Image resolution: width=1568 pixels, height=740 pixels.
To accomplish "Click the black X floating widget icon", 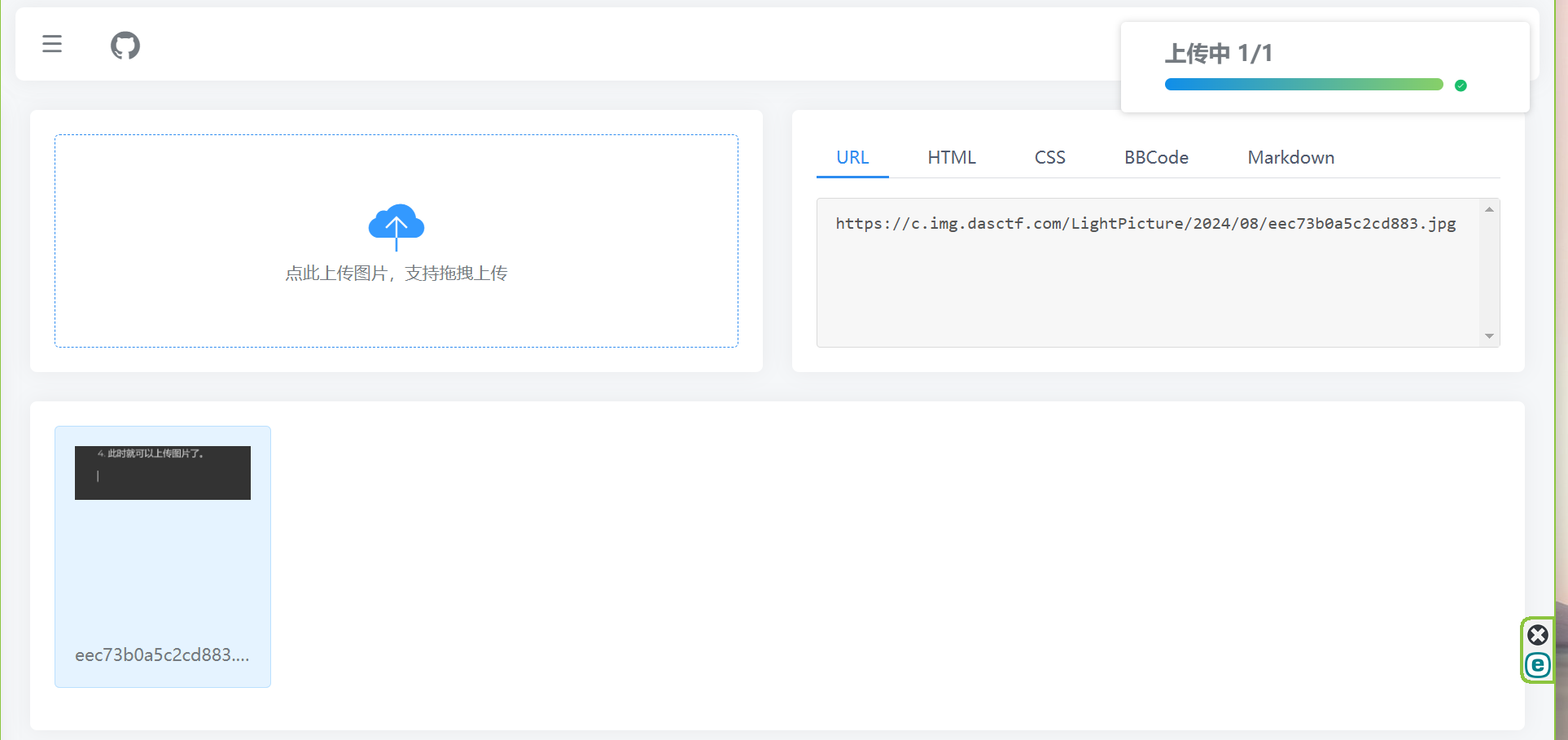I will [x=1537, y=635].
